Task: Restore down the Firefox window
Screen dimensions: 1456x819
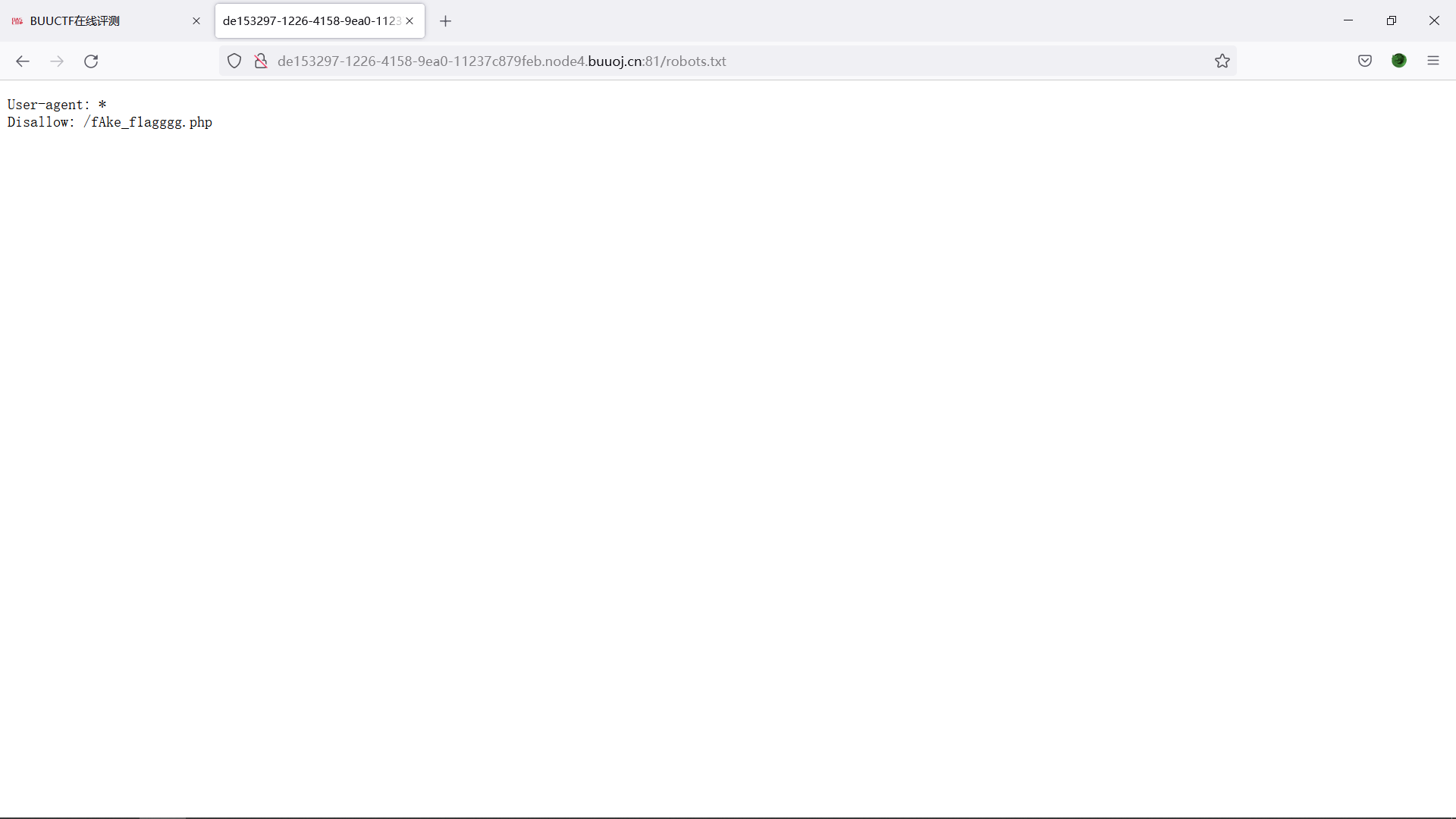Action: tap(1391, 20)
